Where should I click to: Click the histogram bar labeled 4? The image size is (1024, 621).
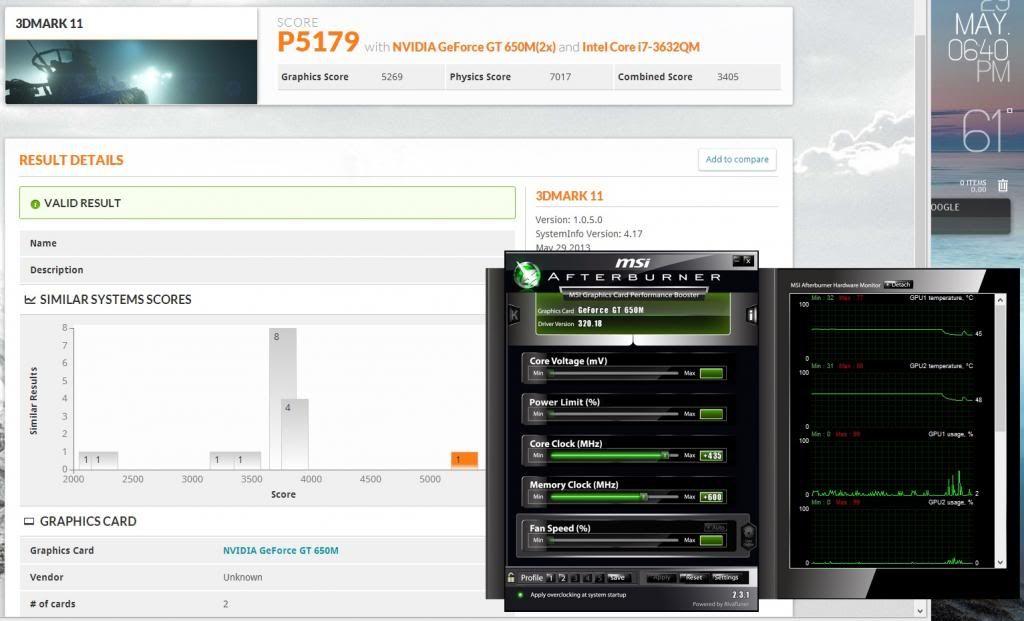295,434
